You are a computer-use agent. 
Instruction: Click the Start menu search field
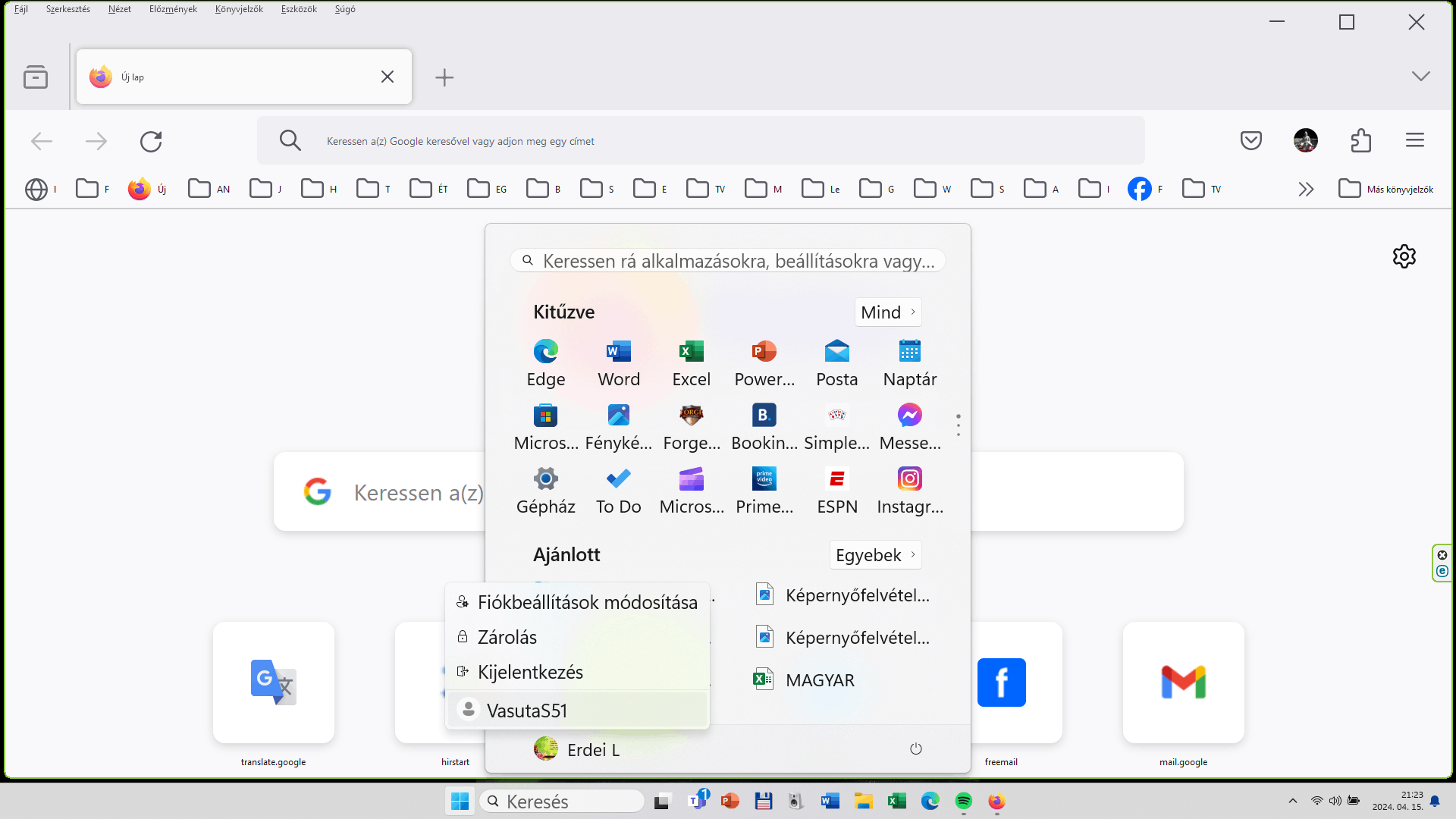coord(728,261)
